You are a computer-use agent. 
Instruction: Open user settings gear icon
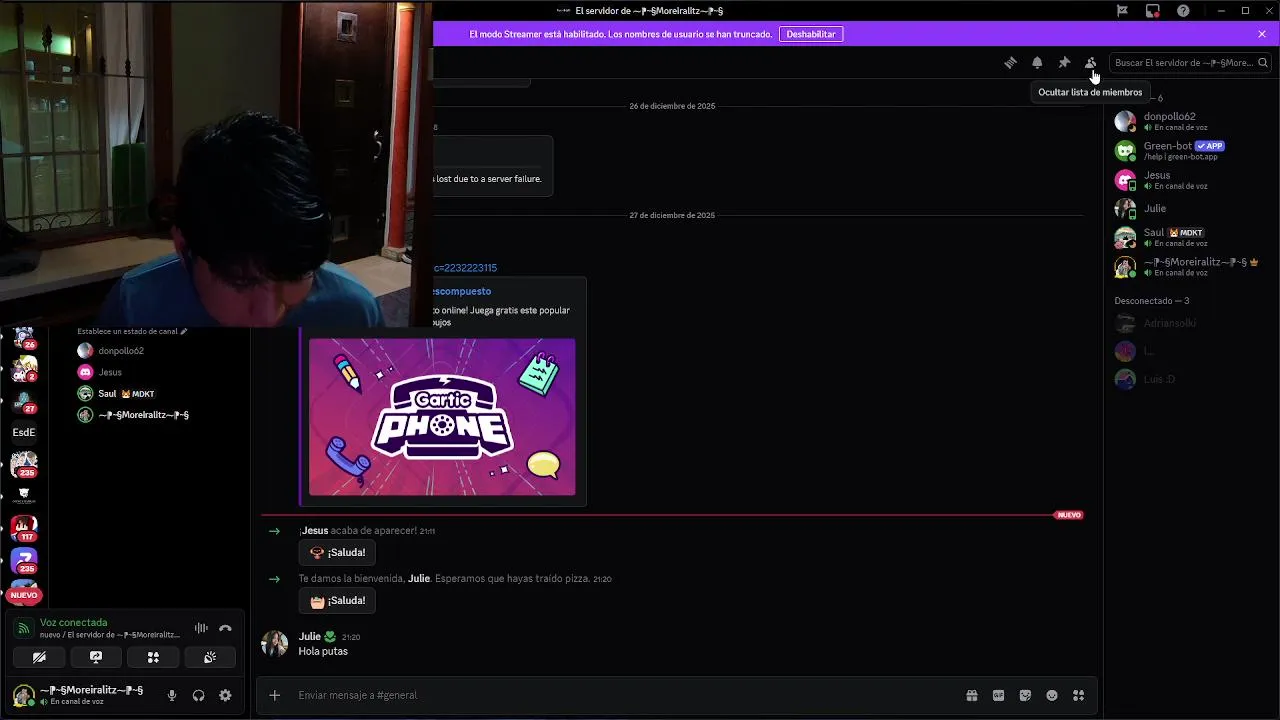(225, 695)
